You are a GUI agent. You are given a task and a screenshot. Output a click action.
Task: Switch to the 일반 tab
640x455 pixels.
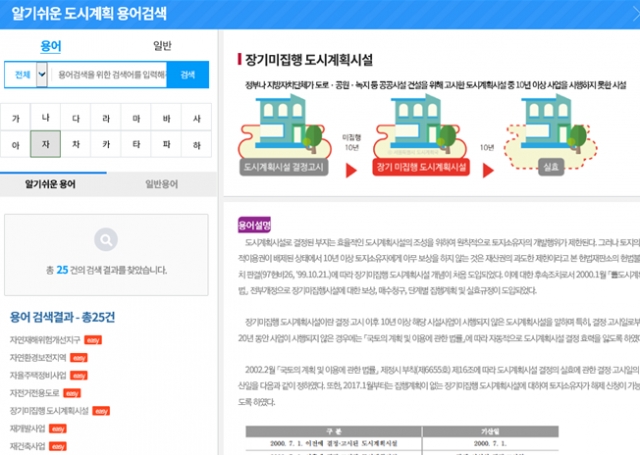[162, 45]
